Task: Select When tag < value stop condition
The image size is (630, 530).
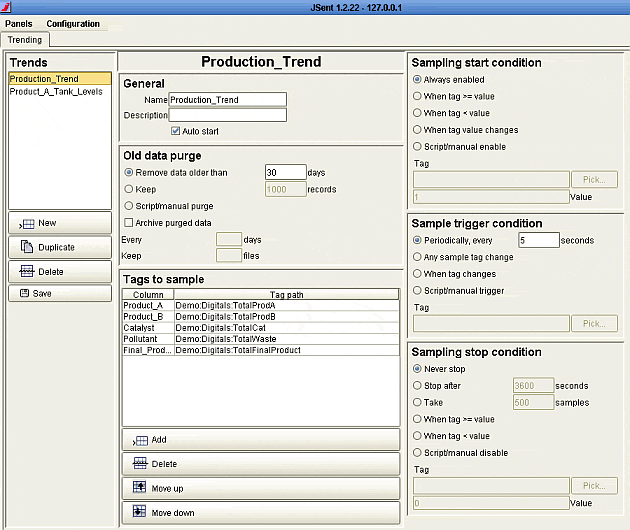Action: [417, 436]
